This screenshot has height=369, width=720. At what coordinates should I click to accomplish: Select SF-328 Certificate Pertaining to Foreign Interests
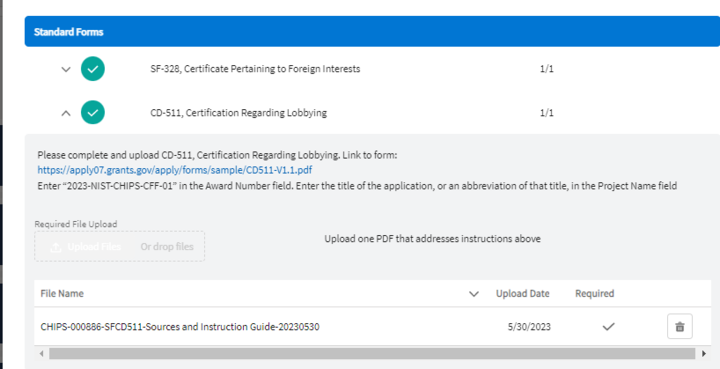coord(255,69)
